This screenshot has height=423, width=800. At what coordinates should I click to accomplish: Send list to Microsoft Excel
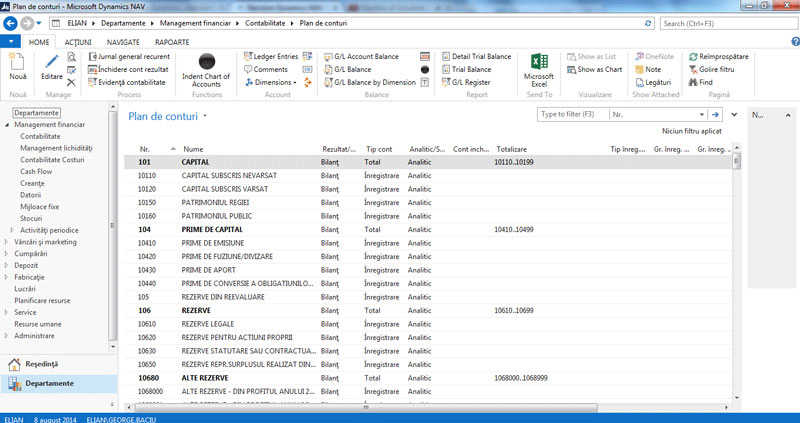(x=539, y=70)
